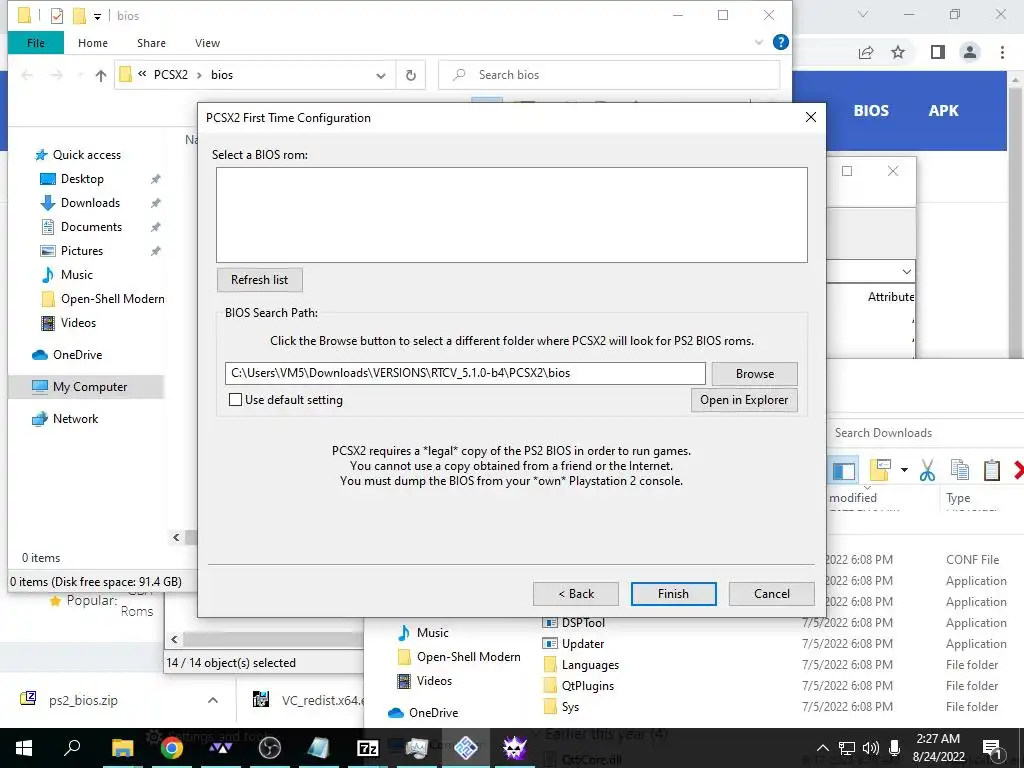Open Documents in navigation pane

pyautogui.click(x=91, y=227)
